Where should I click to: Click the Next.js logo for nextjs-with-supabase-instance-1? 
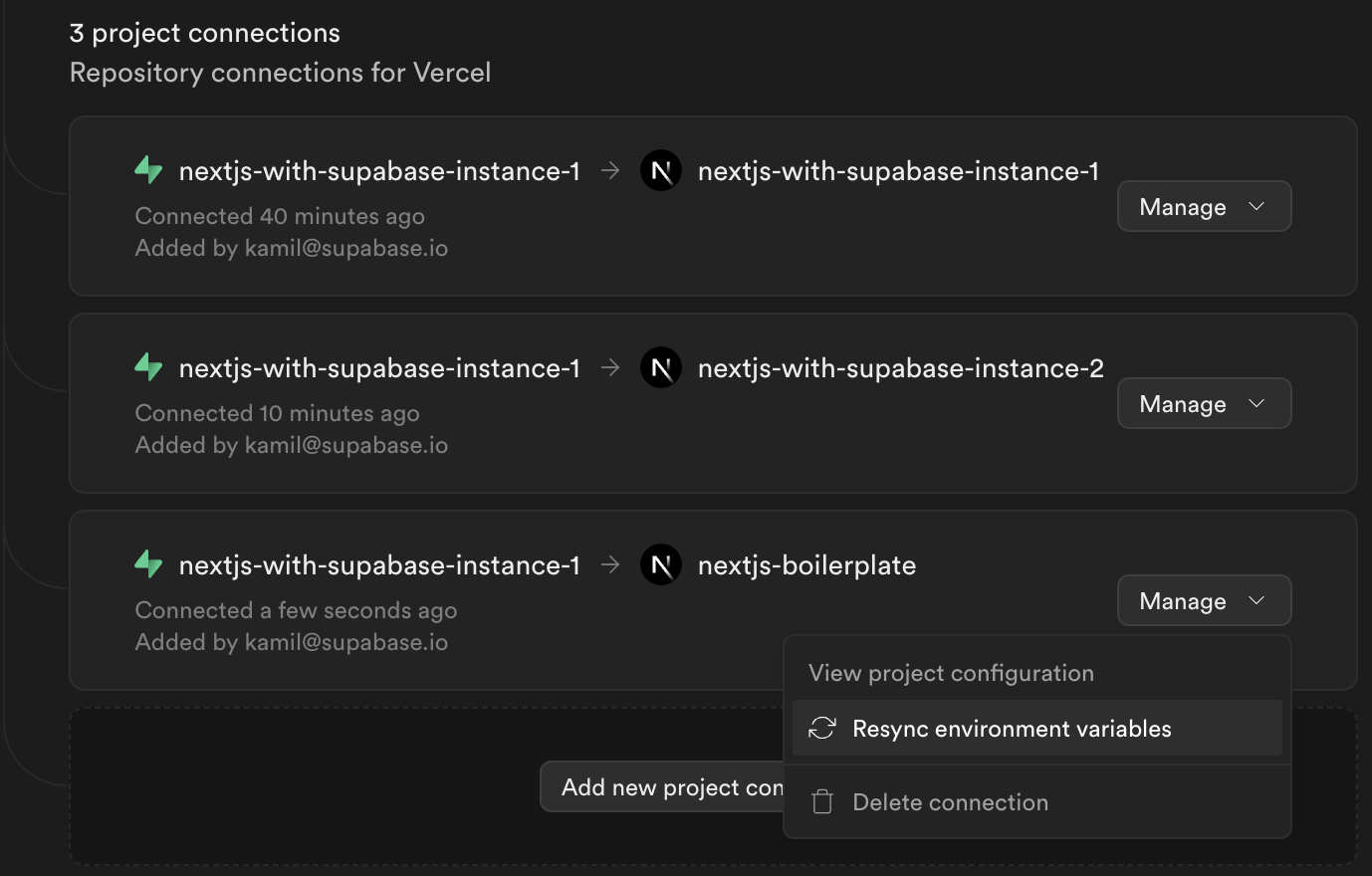(659, 170)
